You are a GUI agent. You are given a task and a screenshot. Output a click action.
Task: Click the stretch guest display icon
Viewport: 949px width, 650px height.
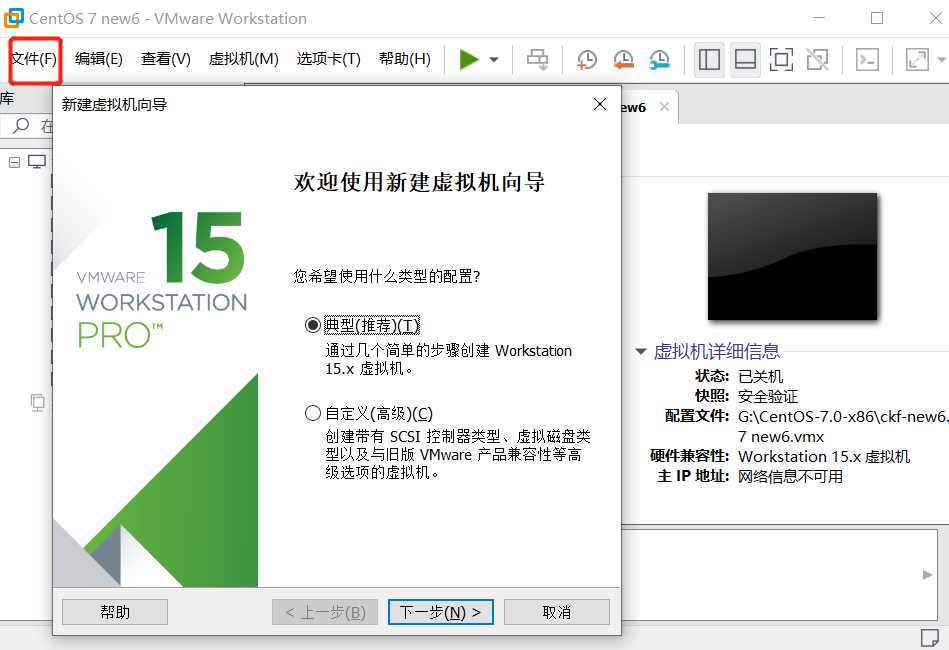tap(917, 59)
